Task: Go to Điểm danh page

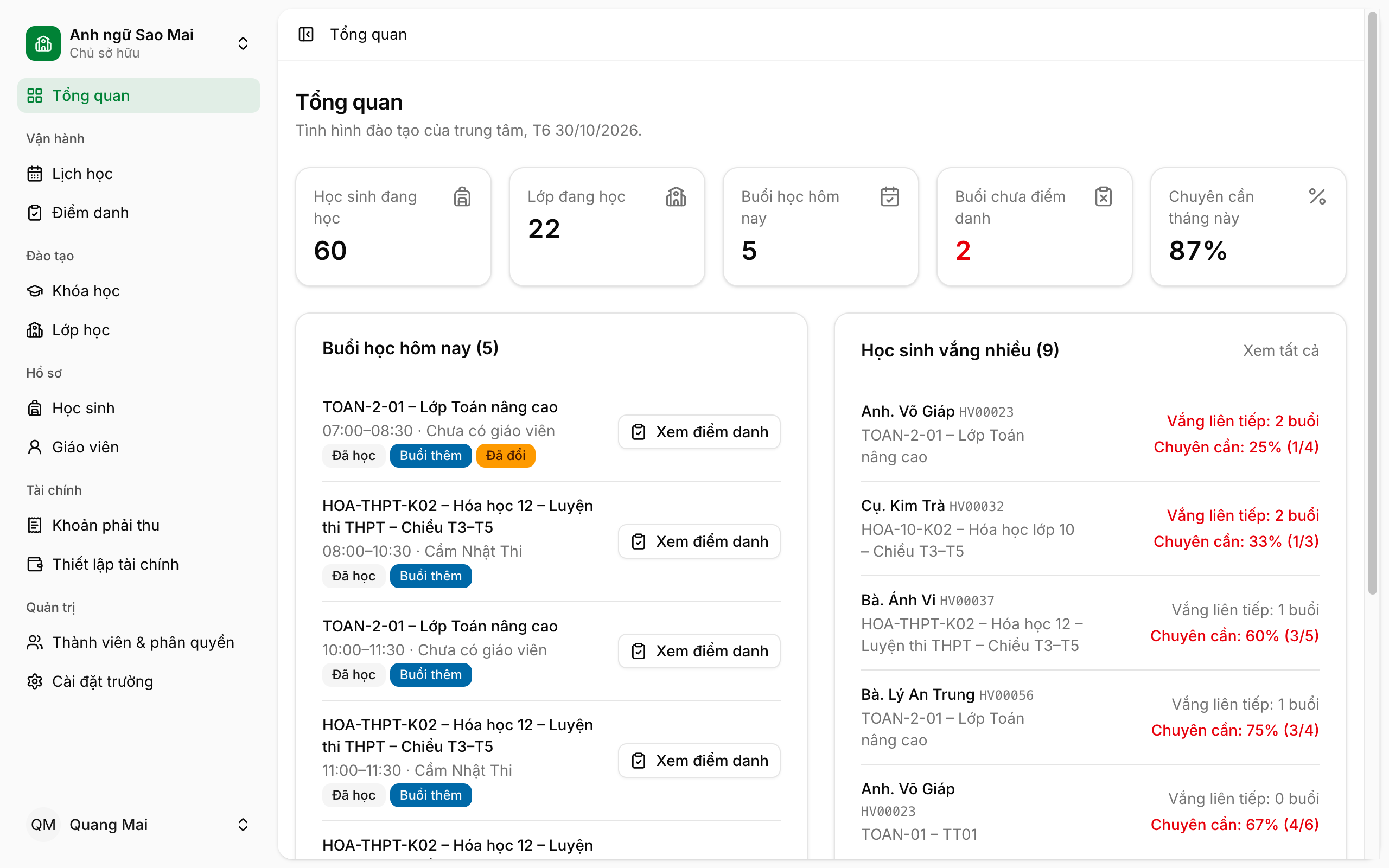Action: click(138, 213)
